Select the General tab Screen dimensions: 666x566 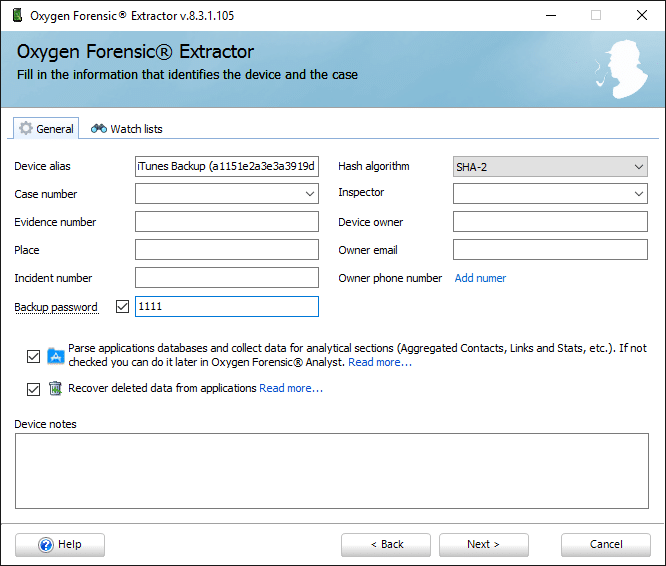click(x=46, y=128)
